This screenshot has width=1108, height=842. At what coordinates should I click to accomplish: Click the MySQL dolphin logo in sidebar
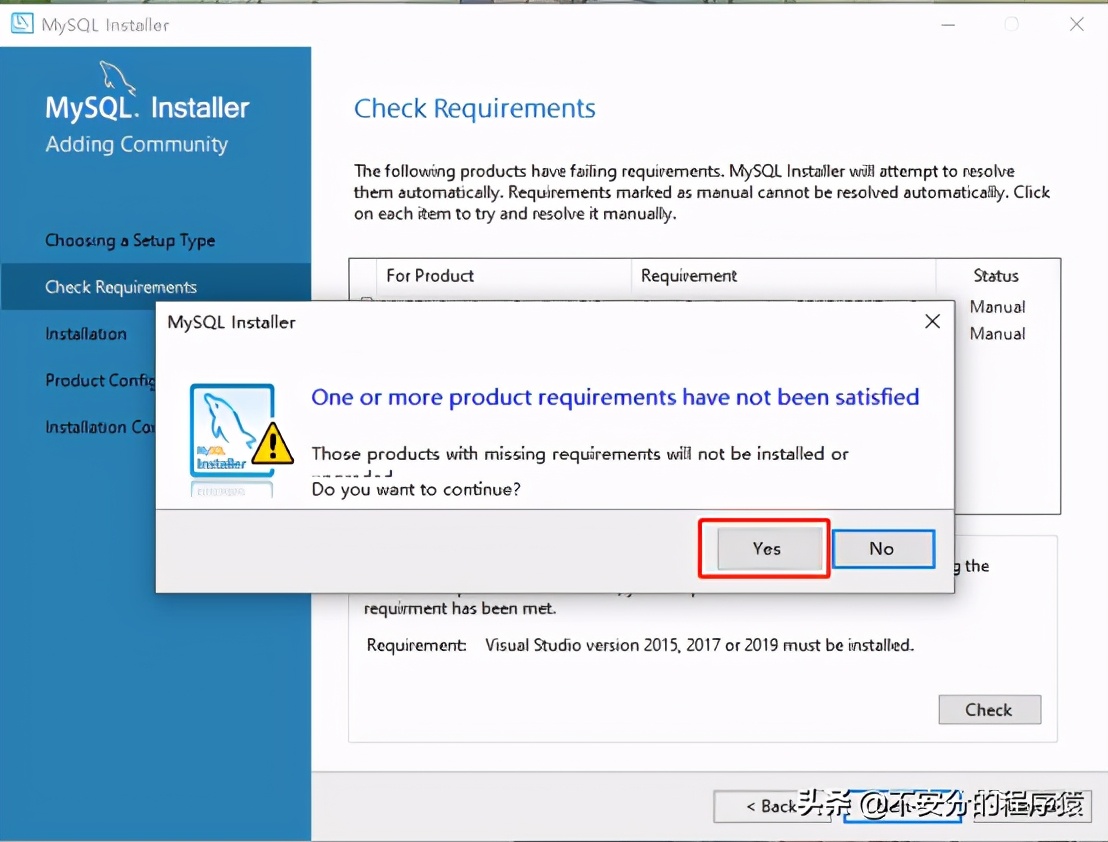pyautogui.click(x=117, y=76)
